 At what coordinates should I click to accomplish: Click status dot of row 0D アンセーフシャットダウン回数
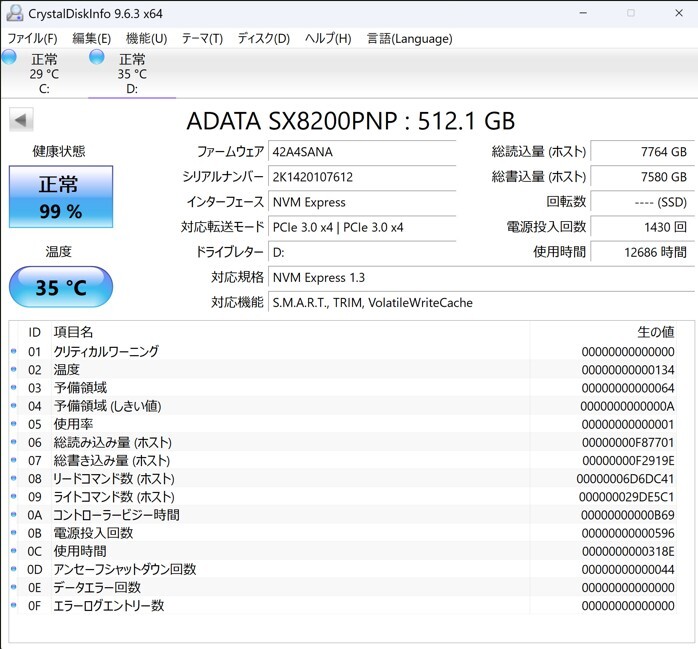[x=13, y=569]
